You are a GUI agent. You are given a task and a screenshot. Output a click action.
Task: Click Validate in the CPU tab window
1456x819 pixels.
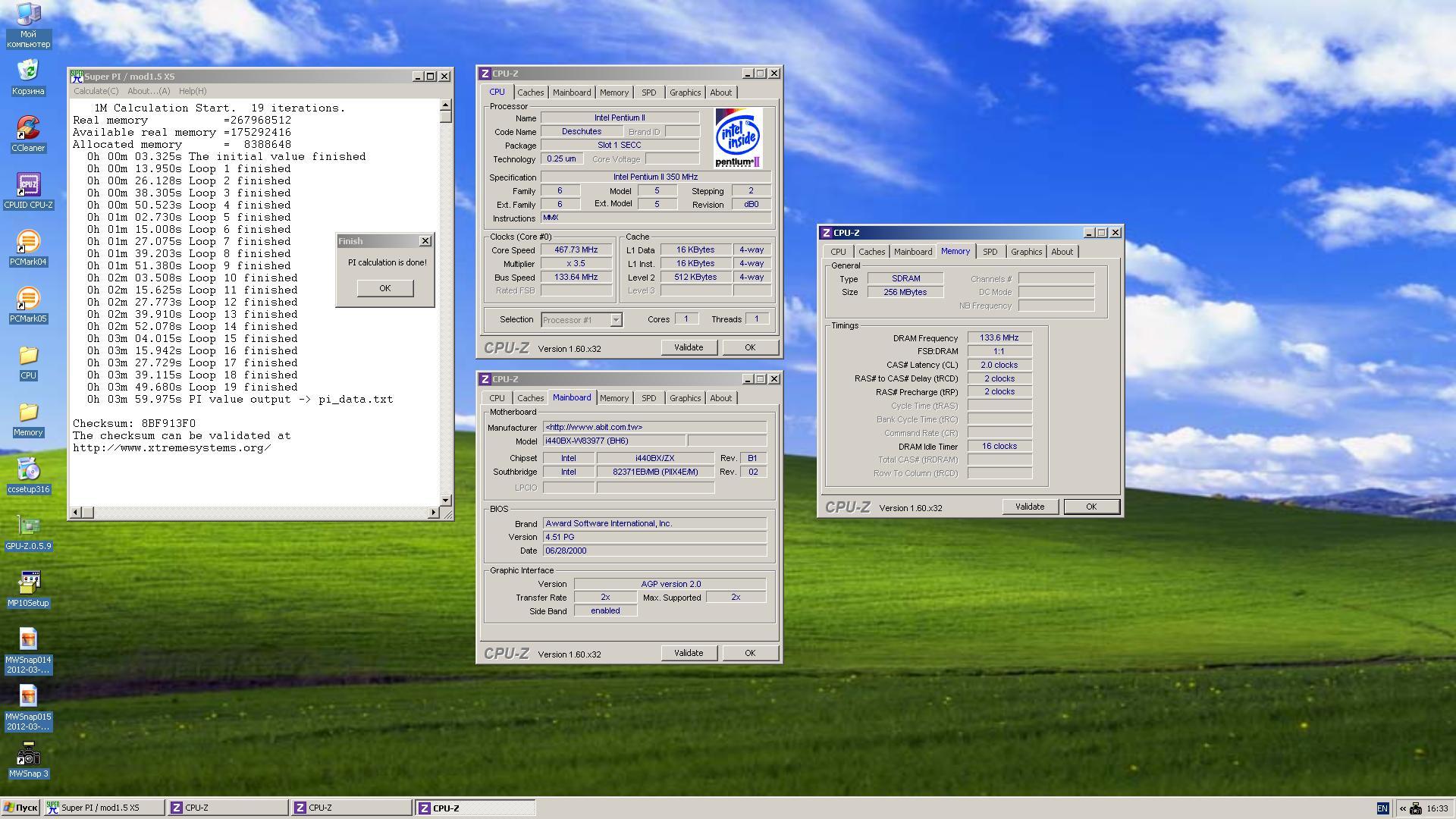tap(689, 347)
